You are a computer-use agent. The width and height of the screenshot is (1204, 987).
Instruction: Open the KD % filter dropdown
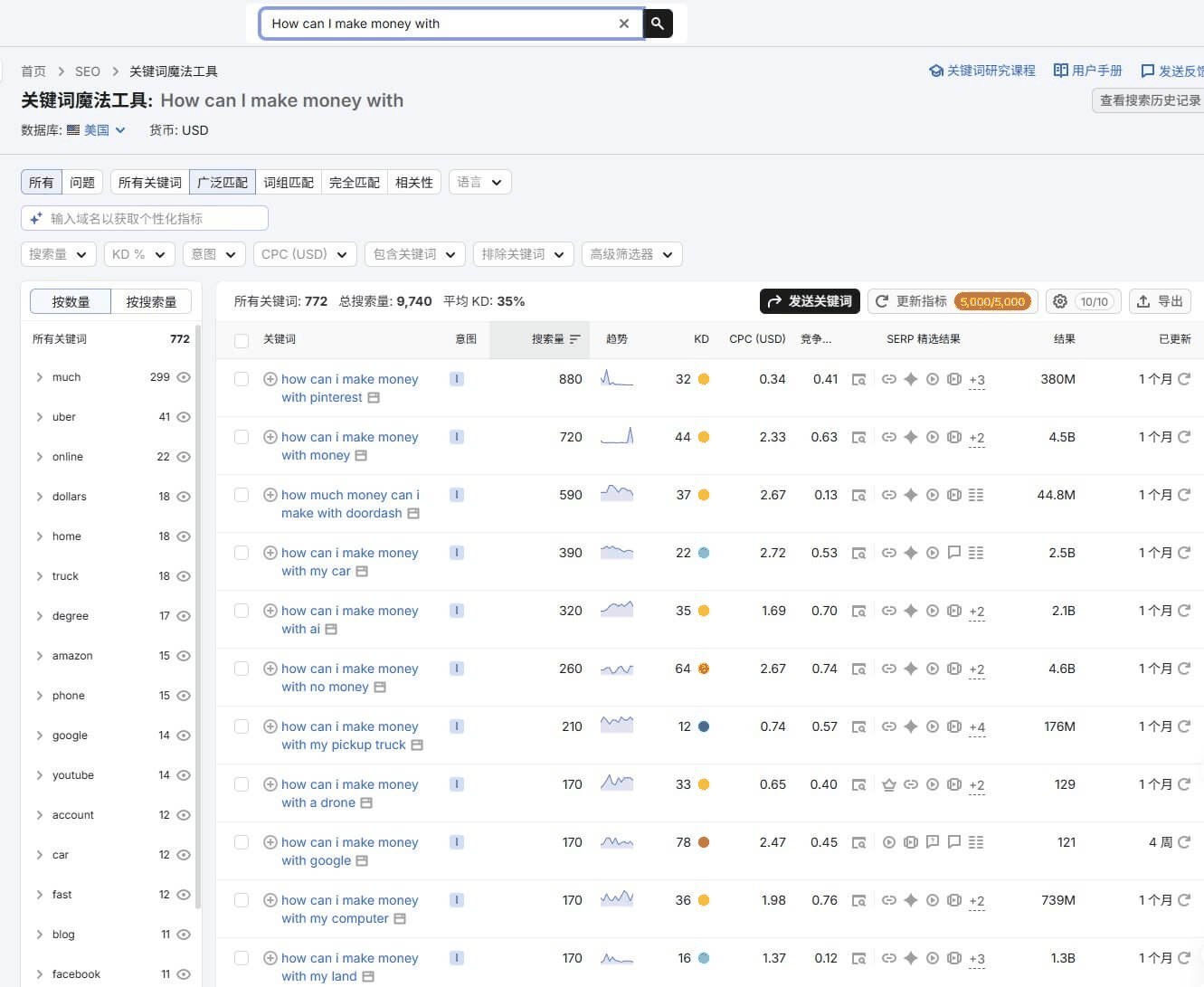coord(139,254)
